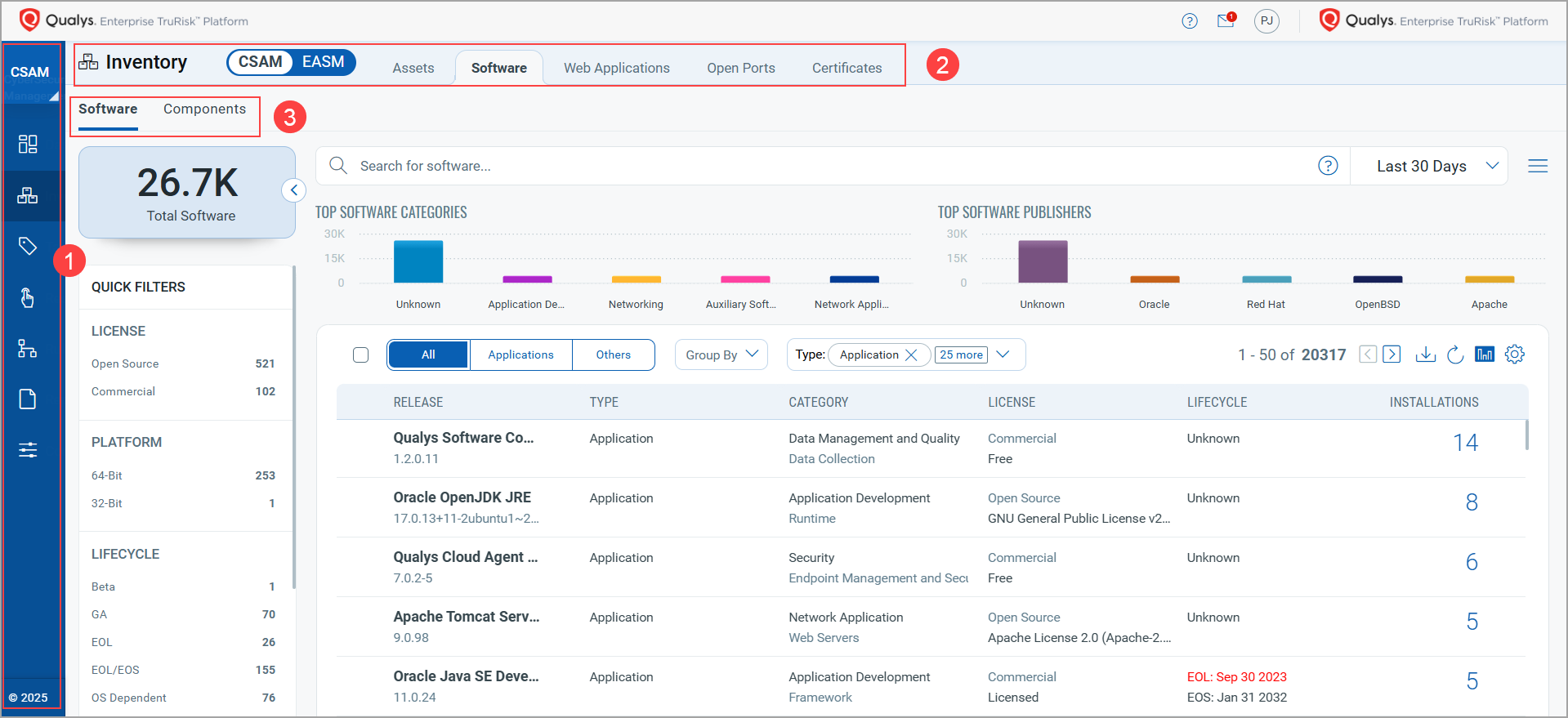1568x718 pixels.
Task: Expand the Type filter chevron
Action: [1003, 355]
